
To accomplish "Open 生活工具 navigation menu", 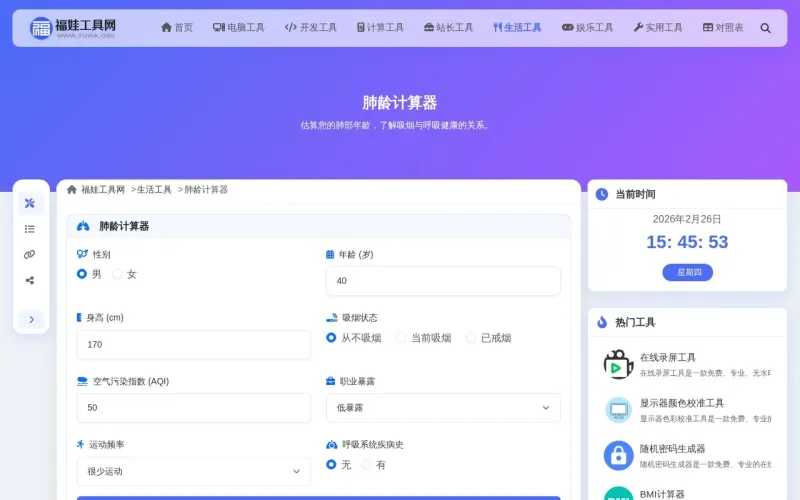I will pyautogui.click(x=517, y=28).
